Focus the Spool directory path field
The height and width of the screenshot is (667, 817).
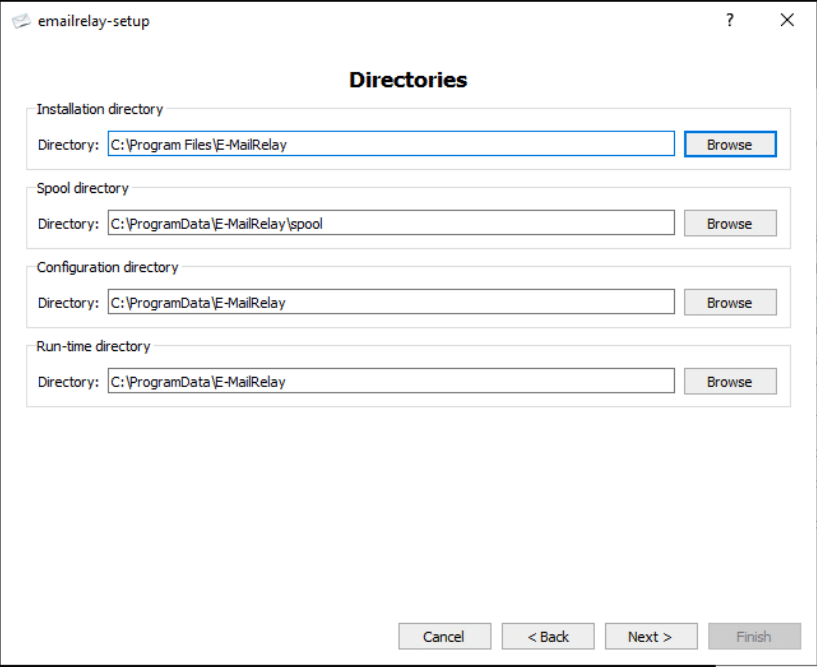coord(391,223)
